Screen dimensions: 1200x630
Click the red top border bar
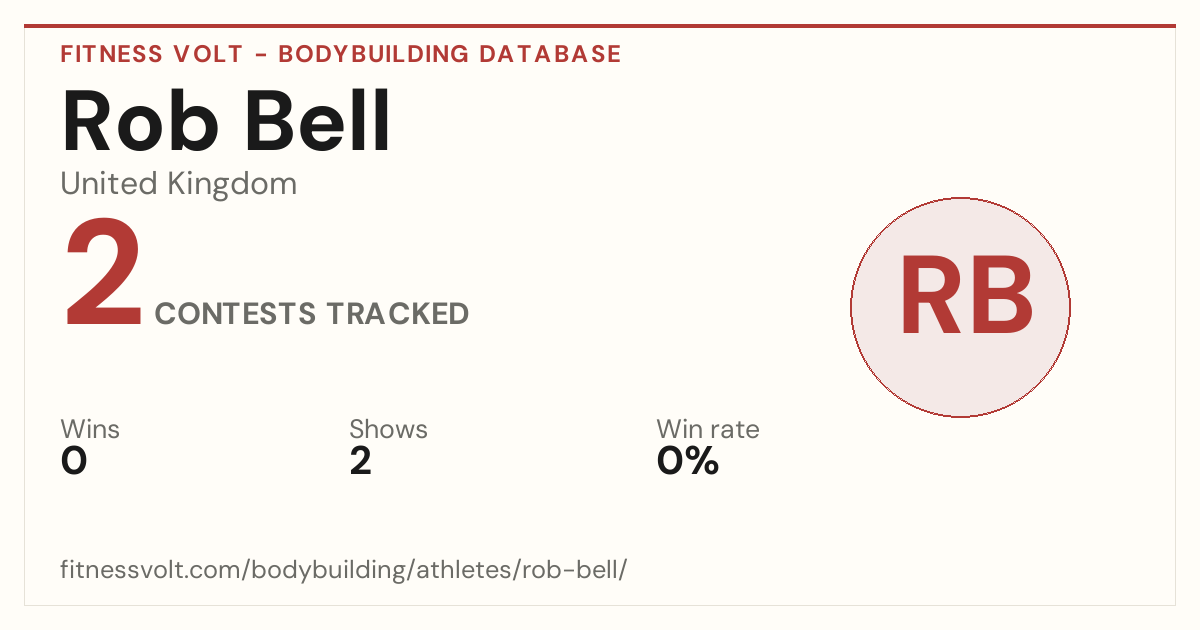tap(600, 26)
